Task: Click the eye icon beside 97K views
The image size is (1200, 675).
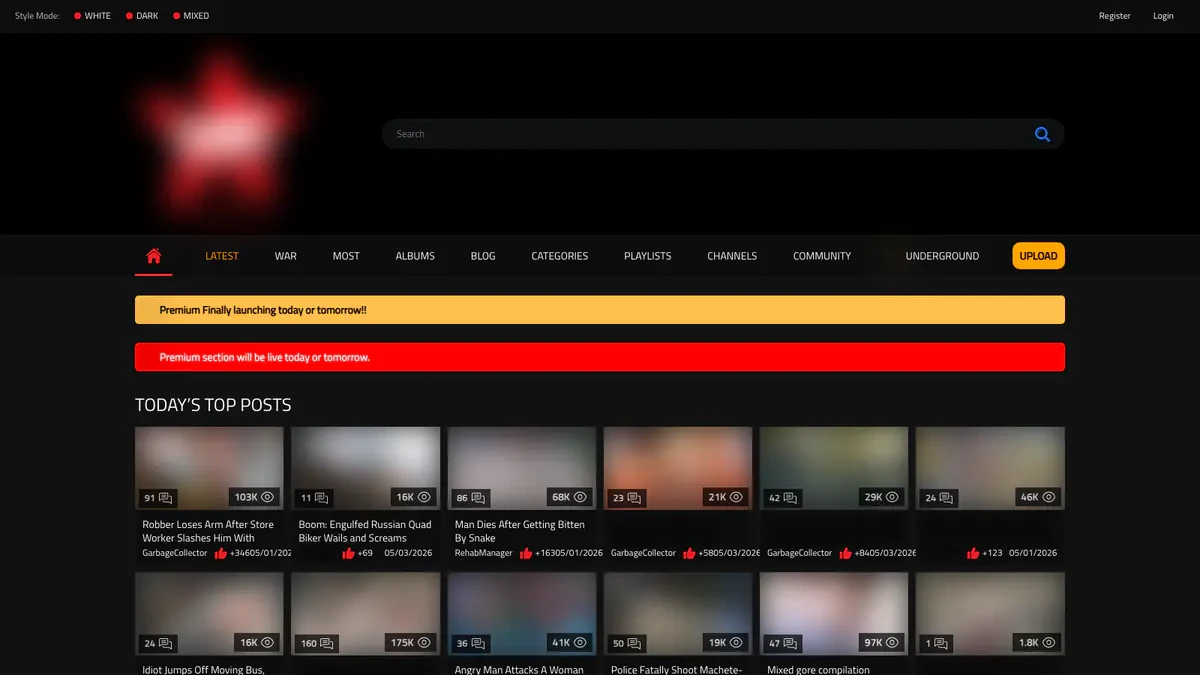Action: 892,643
